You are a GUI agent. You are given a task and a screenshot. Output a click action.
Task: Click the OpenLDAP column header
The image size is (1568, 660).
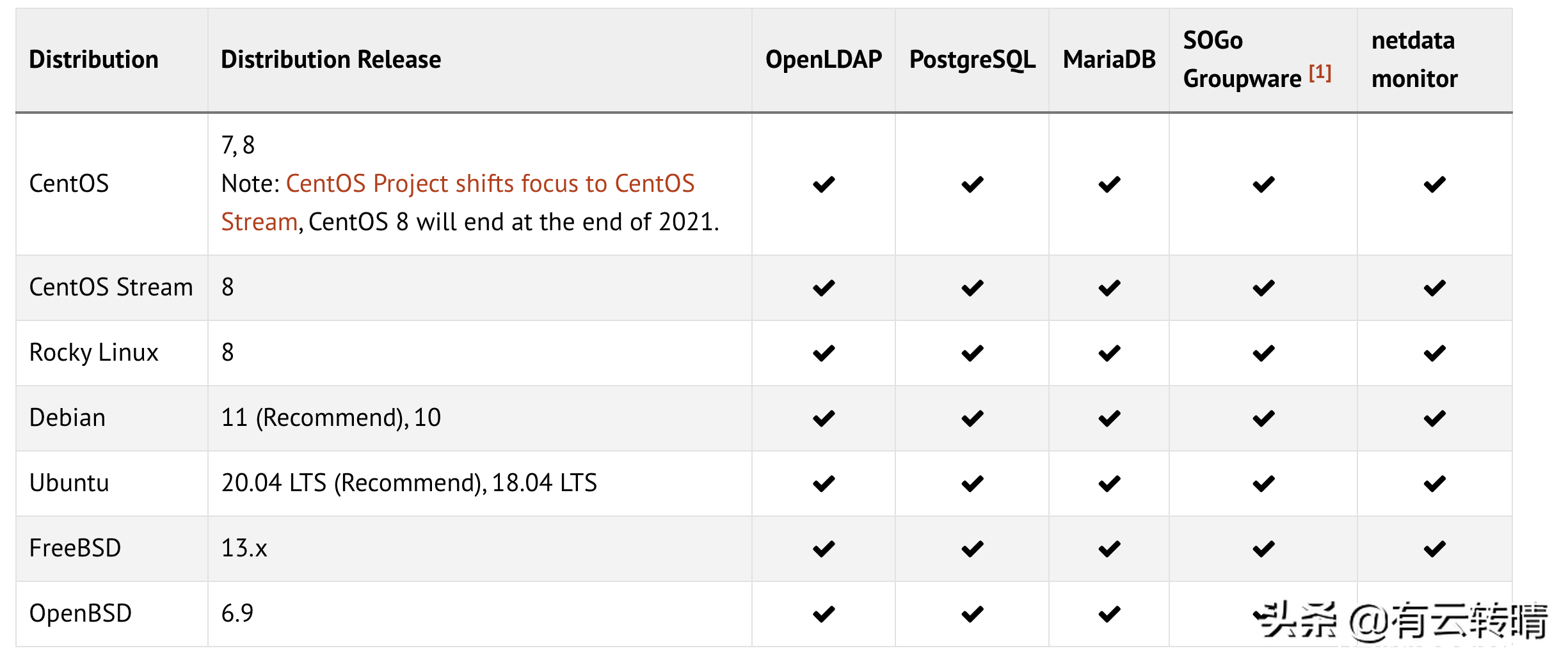pyautogui.click(x=823, y=60)
